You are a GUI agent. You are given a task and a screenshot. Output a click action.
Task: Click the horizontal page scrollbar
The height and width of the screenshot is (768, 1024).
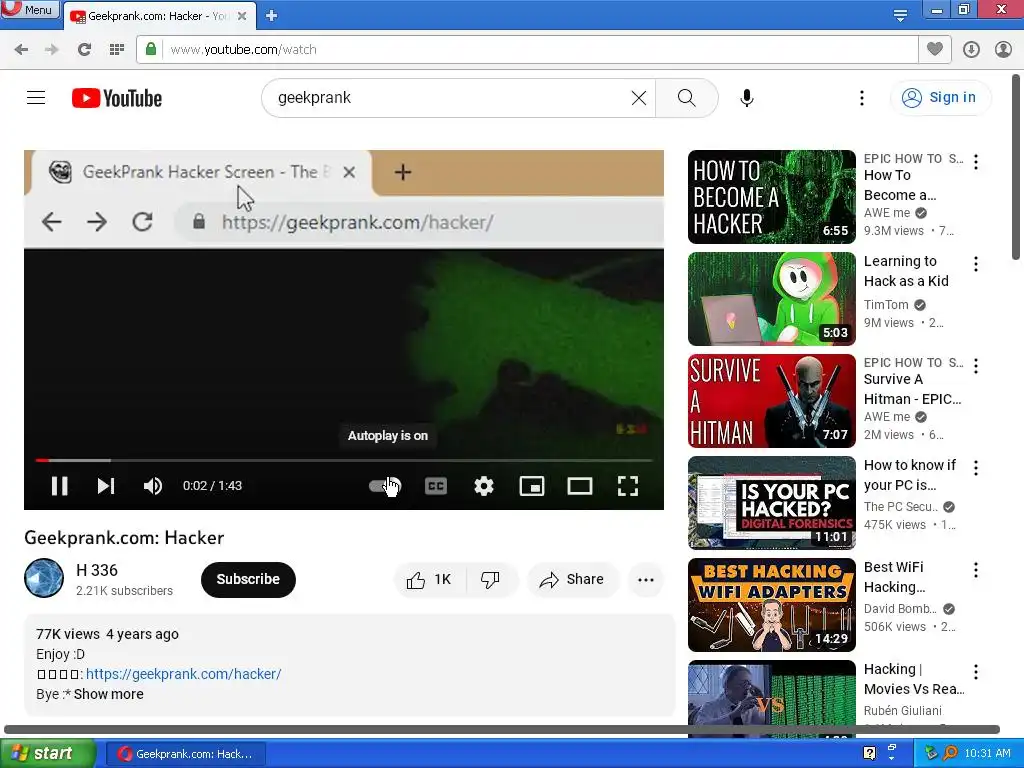(502, 729)
